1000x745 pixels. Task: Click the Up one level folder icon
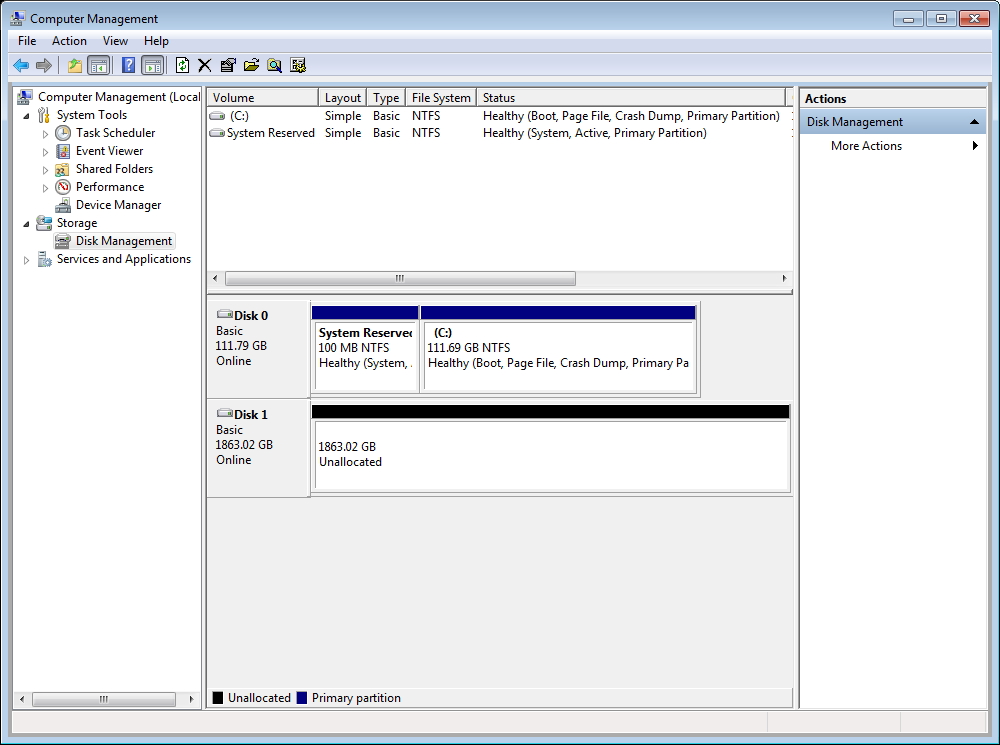74,65
